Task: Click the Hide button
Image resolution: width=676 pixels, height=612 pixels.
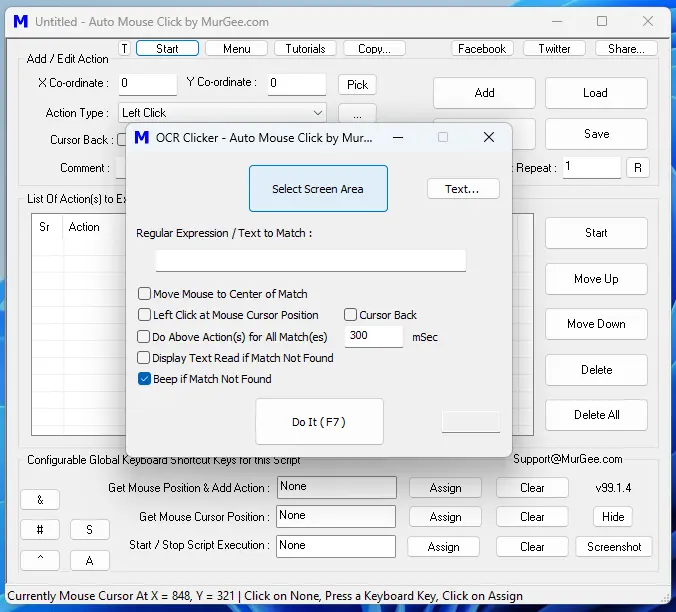Action: pos(613,517)
